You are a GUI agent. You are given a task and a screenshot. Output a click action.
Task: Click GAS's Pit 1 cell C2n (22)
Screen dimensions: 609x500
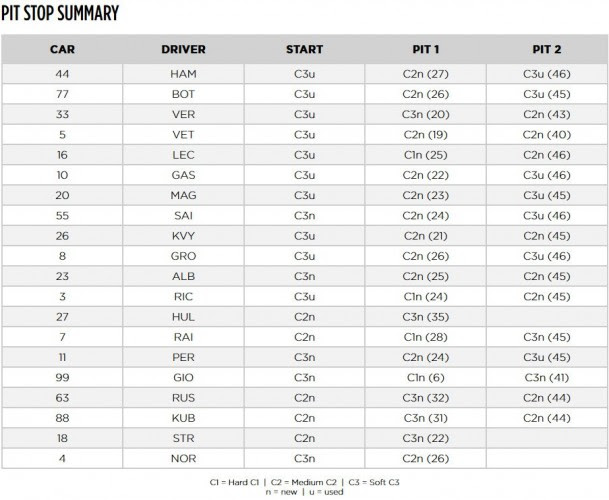pyautogui.click(x=426, y=175)
